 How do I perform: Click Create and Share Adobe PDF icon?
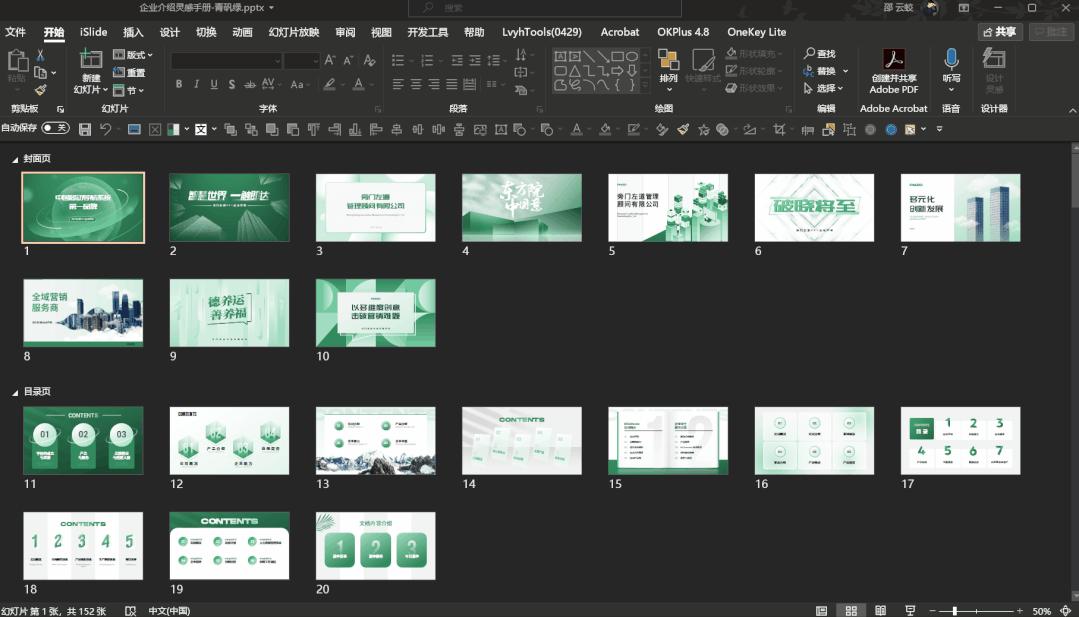pyautogui.click(x=893, y=61)
